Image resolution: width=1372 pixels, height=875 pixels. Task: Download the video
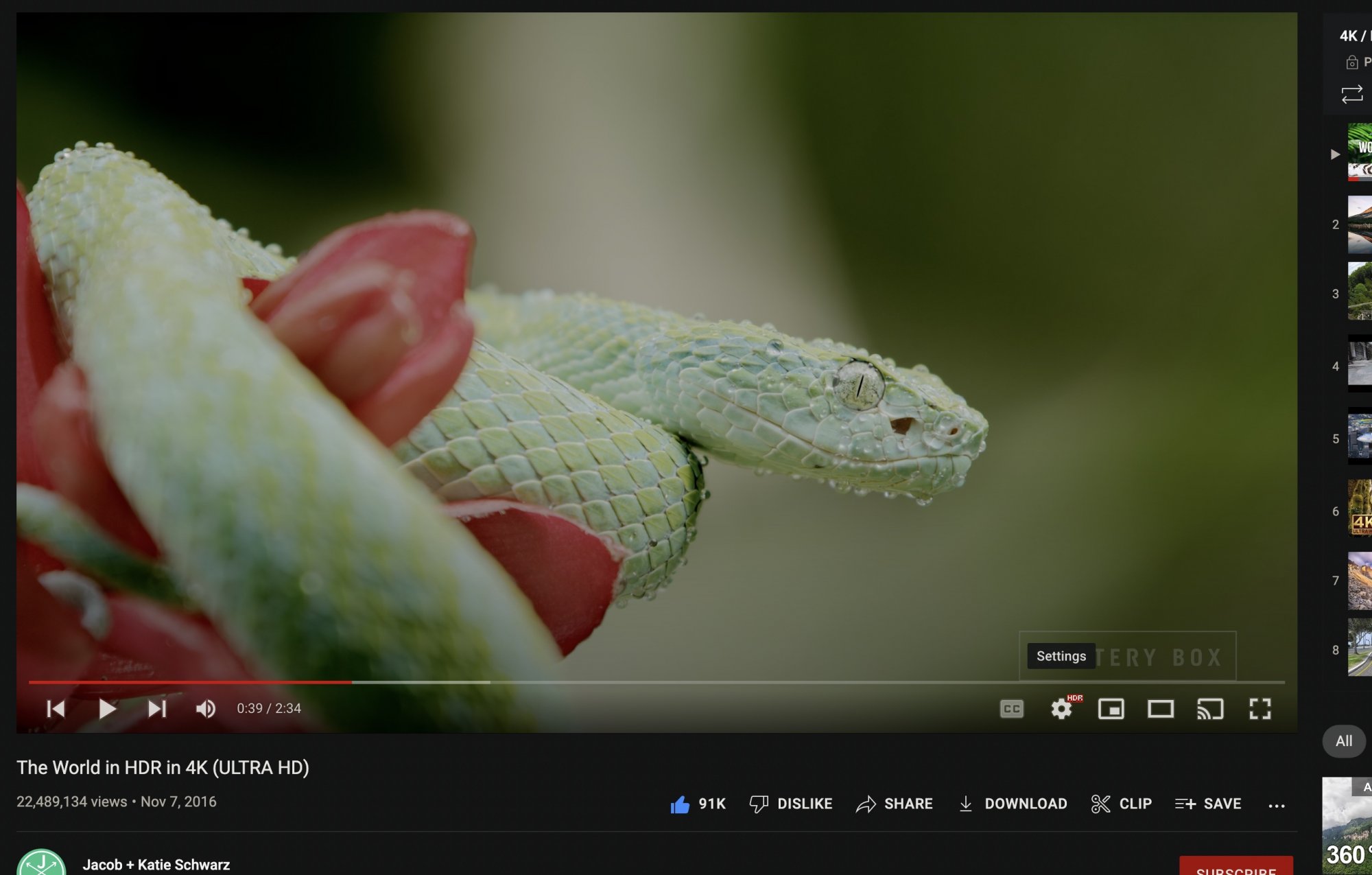point(1013,804)
